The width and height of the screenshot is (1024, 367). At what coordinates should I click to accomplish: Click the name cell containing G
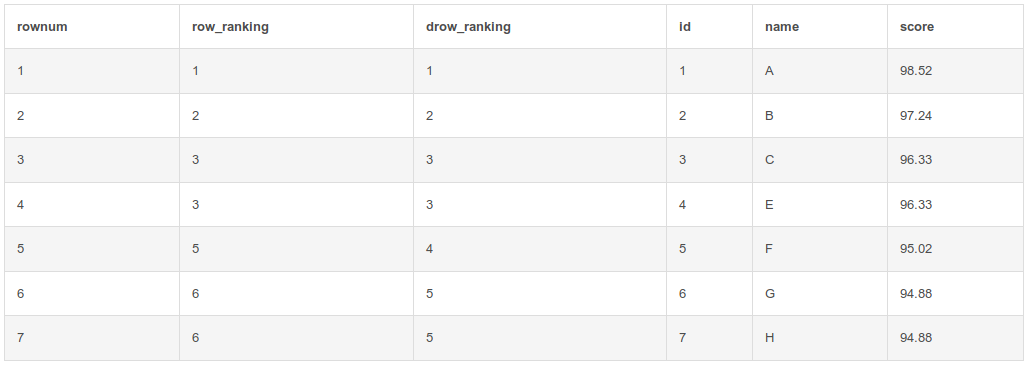820,294
